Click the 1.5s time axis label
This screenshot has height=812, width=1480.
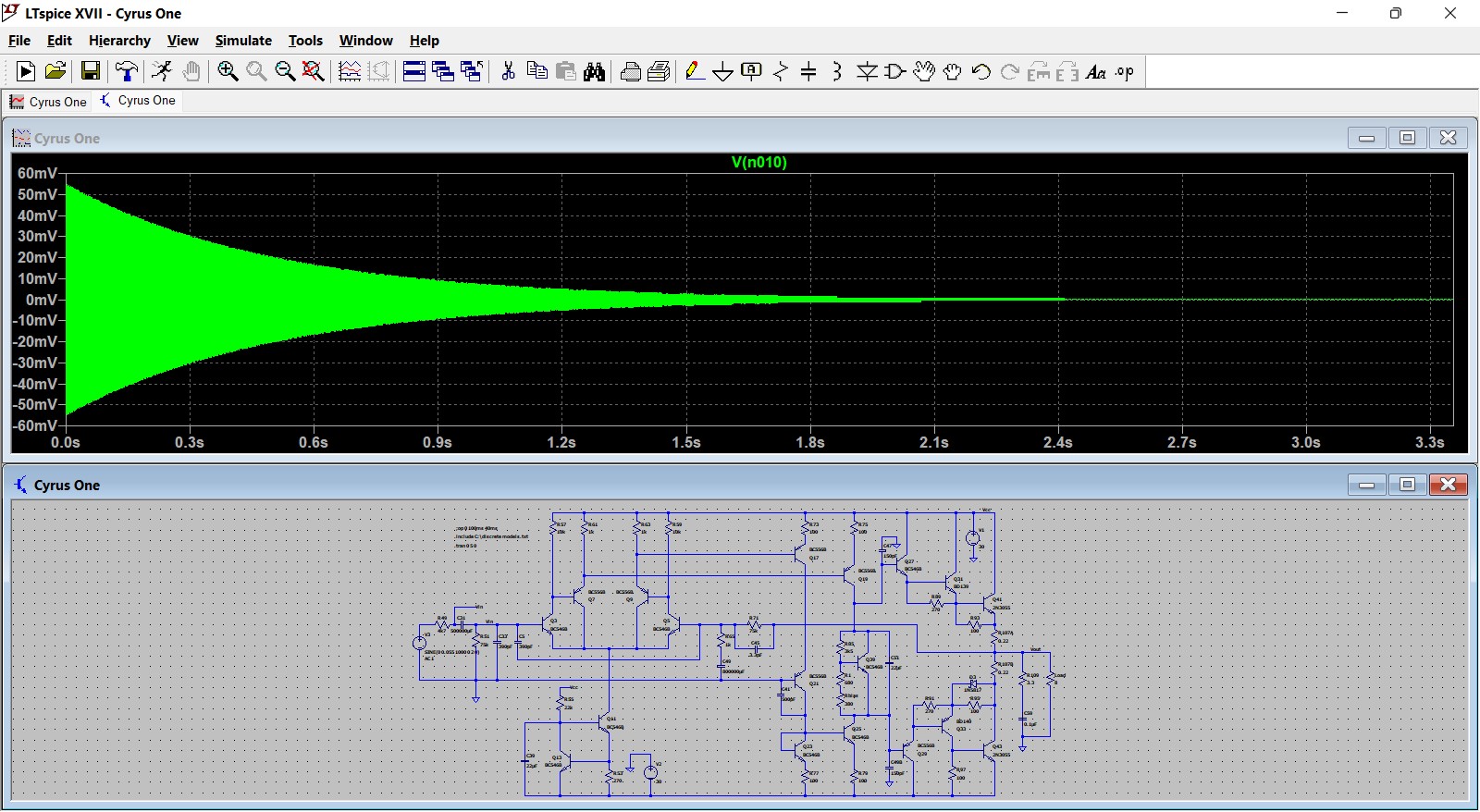(x=686, y=442)
